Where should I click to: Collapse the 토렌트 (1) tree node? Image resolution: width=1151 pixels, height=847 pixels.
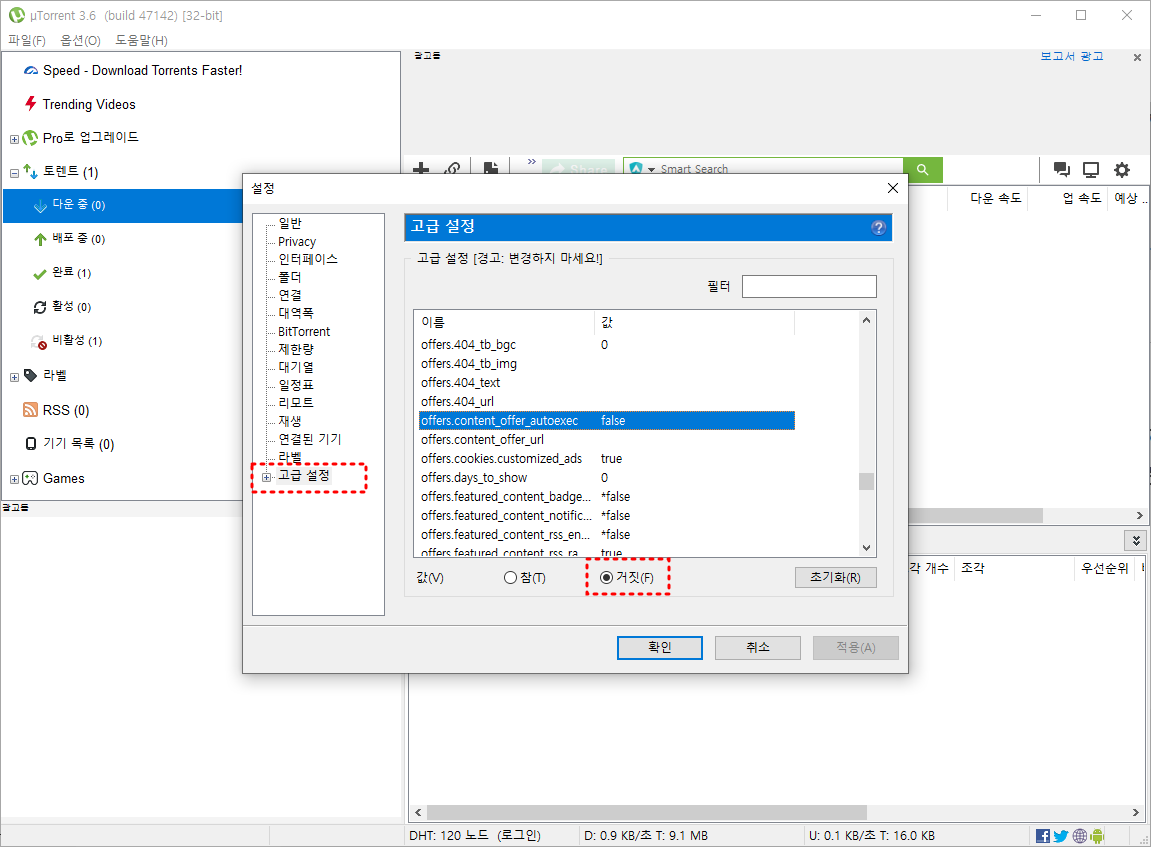14,173
